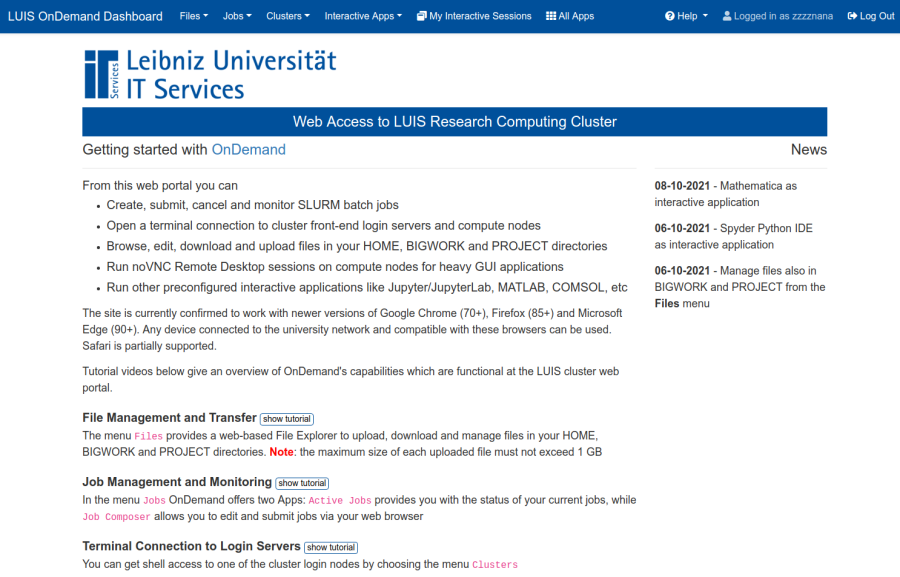Click the File Management and Transfer heading
The width and height of the screenshot is (900, 577).
169,418
